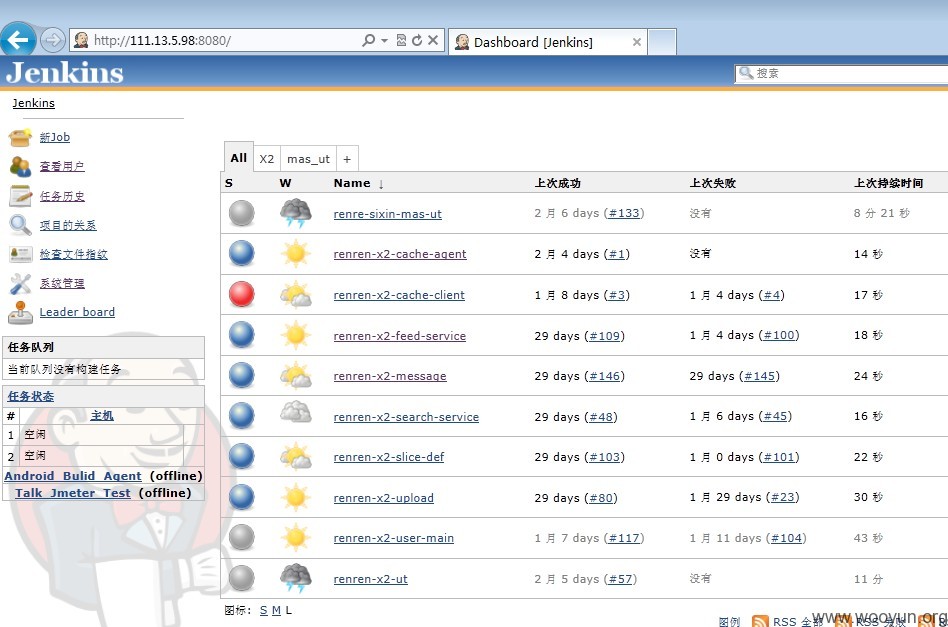
Task: Click the + tab to add view
Action: pos(347,159)
